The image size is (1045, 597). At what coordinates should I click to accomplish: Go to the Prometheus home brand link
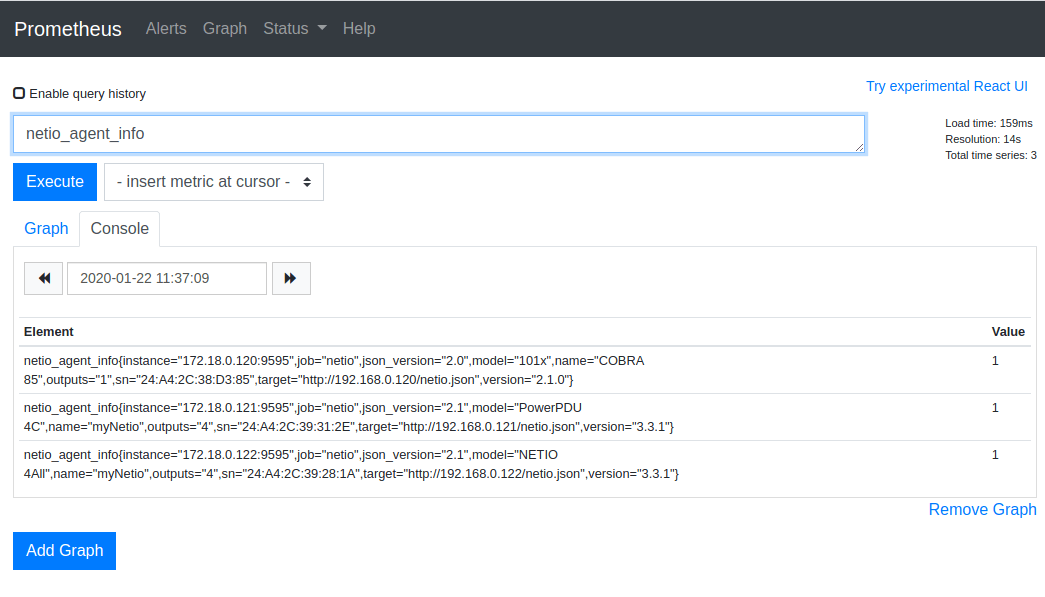[68, 29]
